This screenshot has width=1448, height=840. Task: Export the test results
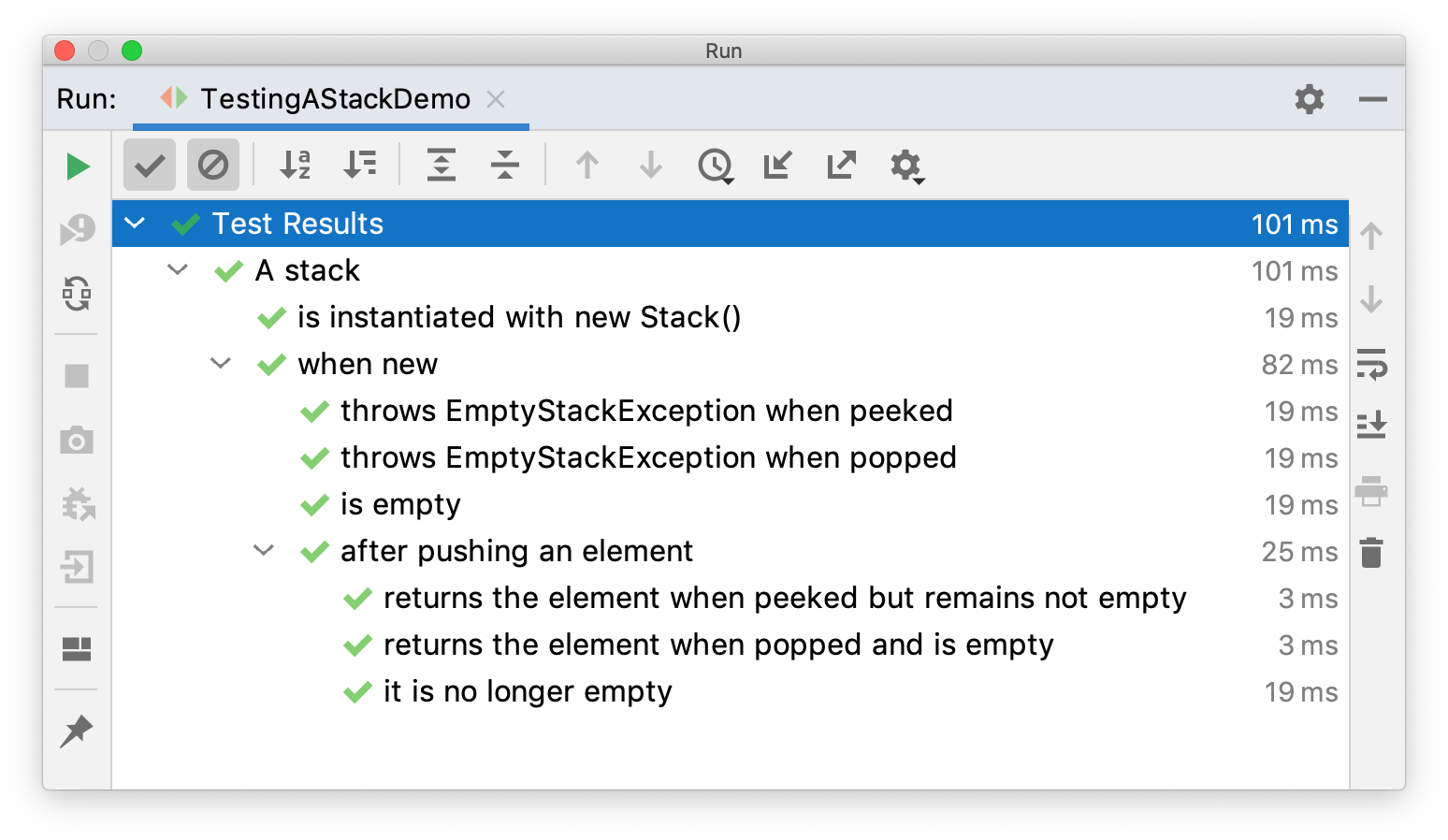tap(841, 165)
